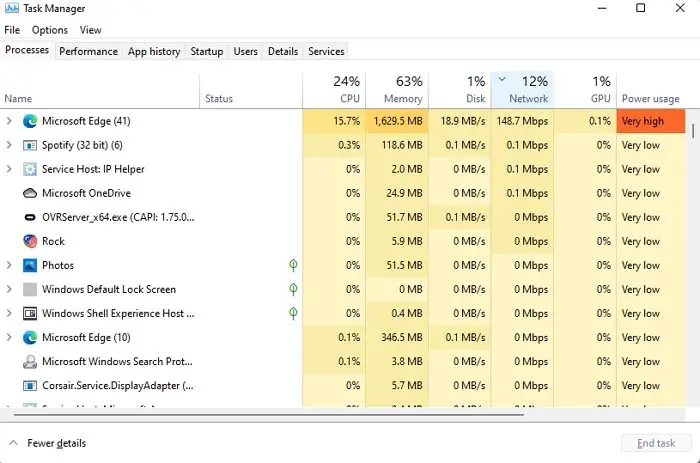
Task: Click the Windows Shell Experience Host icon
Action: [30, 313]
